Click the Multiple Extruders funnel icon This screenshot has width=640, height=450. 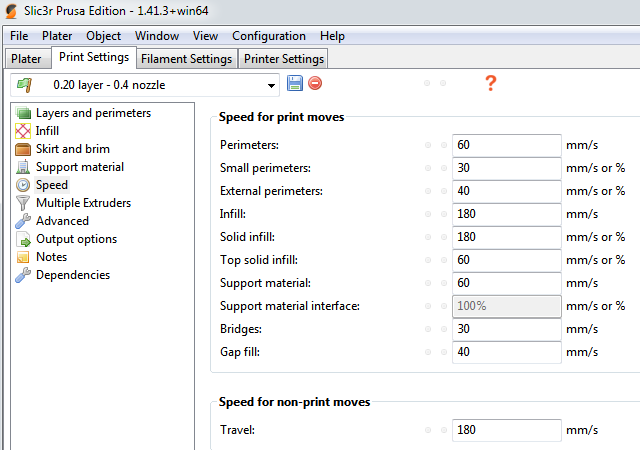pyautogui.click(x=23, y=203)
